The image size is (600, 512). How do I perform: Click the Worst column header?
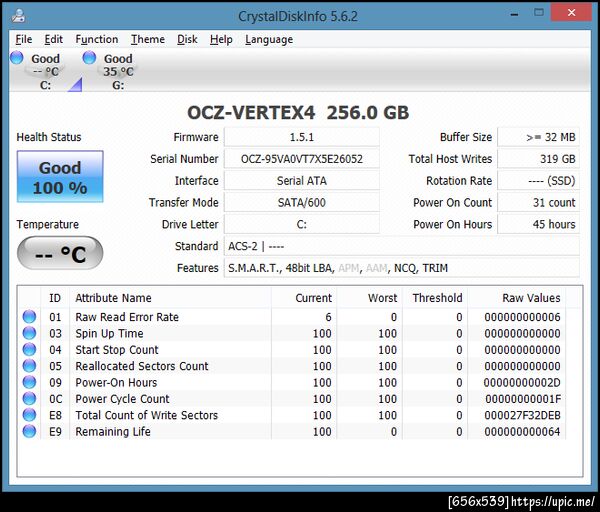[370, 298]
